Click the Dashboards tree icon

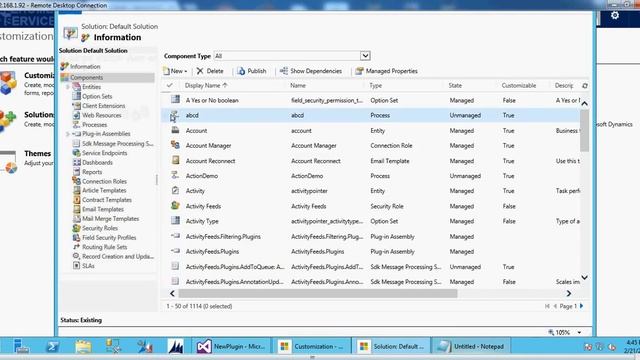point(76,162)
